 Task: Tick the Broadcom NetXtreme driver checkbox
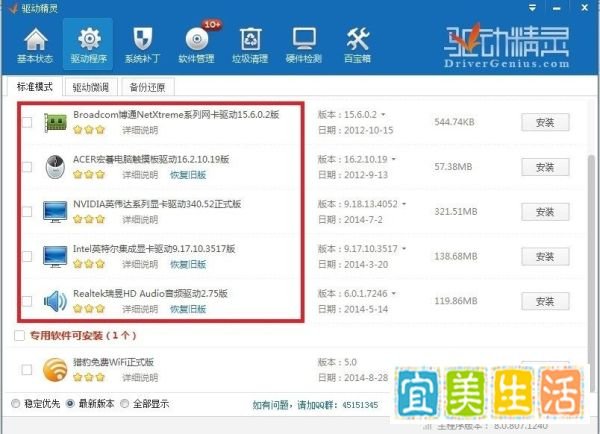pos(27,122)
